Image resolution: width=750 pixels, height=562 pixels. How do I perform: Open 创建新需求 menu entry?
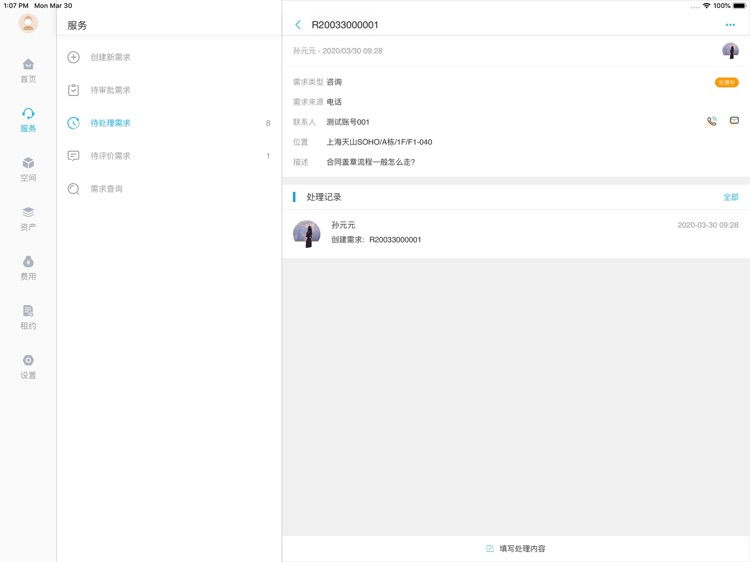pyautogui.click(x=169, y=57)
